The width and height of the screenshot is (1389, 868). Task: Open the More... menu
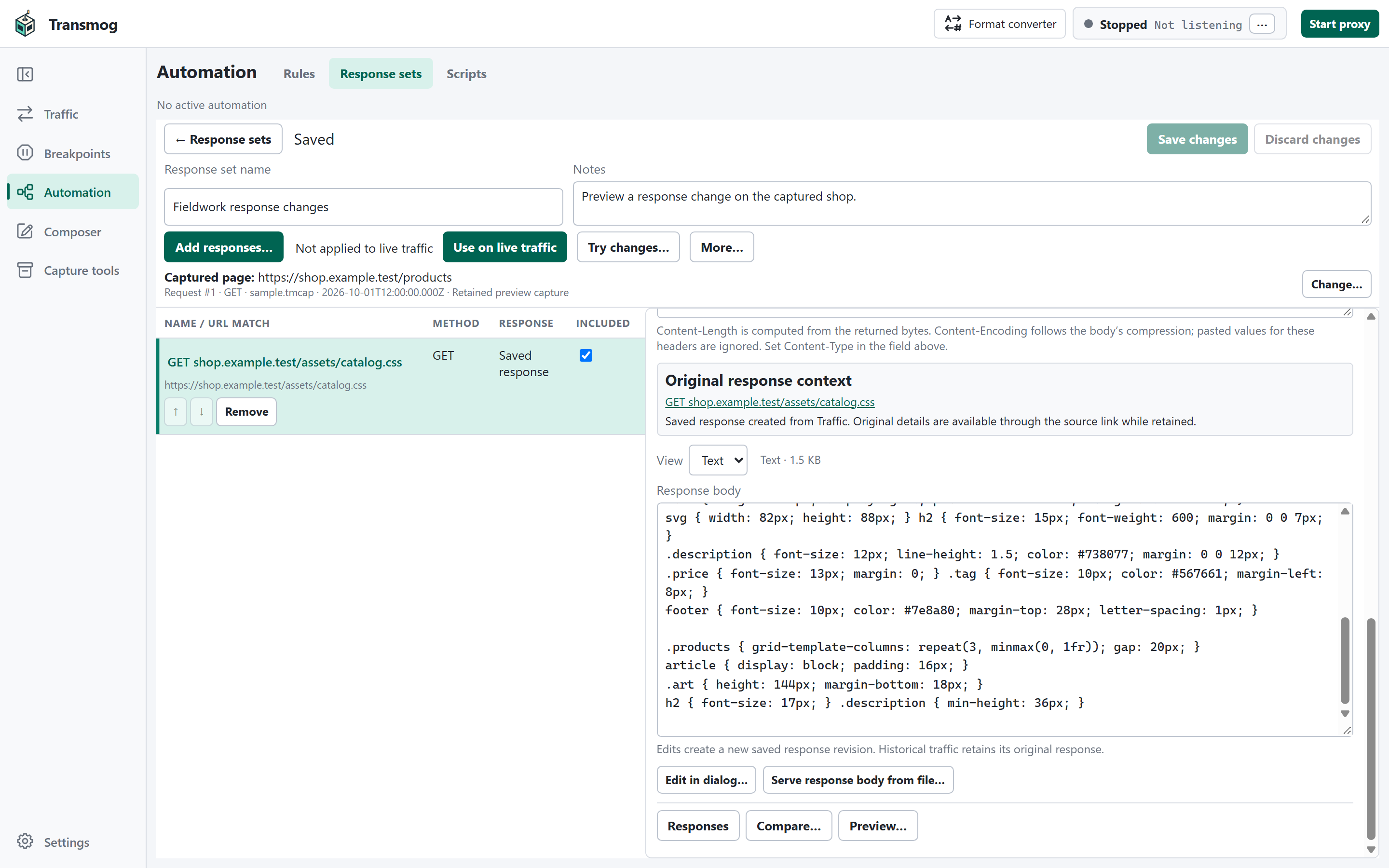722,247
